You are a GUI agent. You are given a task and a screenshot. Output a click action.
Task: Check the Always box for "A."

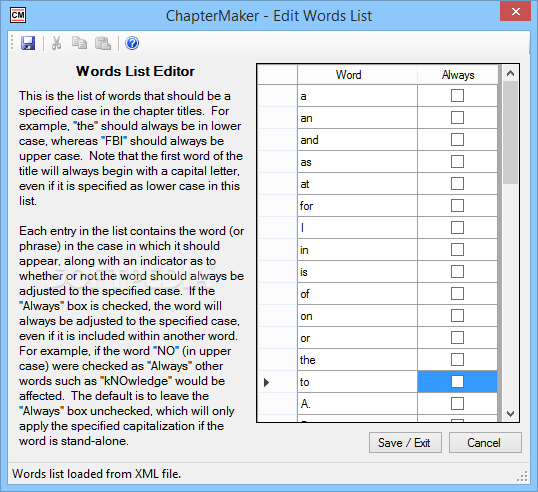click(x=457, y=403)
